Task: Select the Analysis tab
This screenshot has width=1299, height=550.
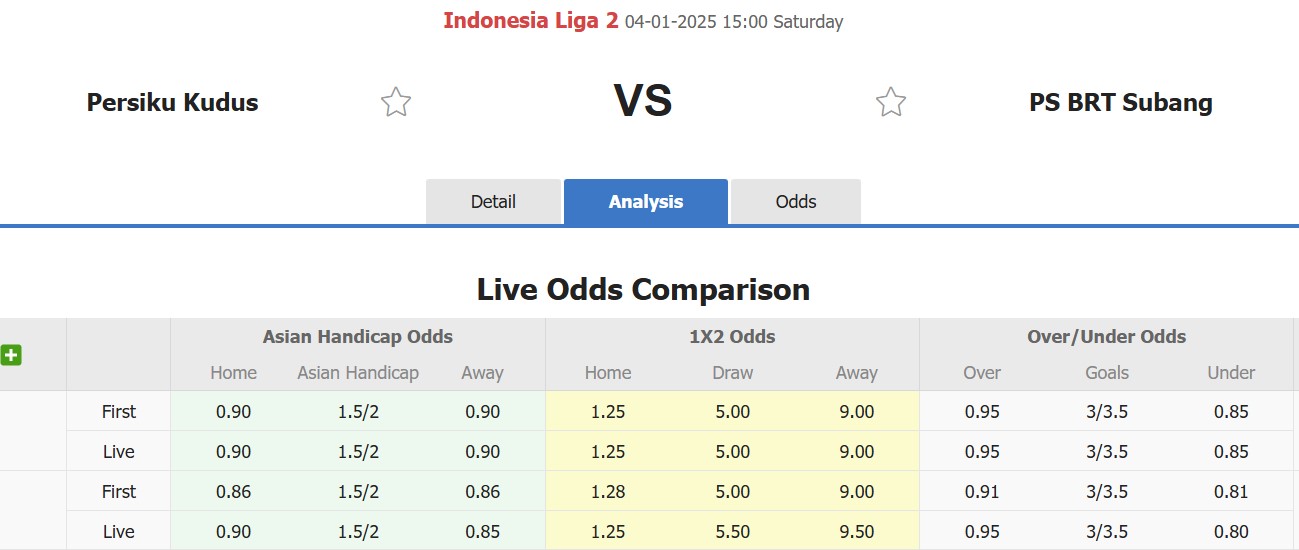Action: click(645, 202)
